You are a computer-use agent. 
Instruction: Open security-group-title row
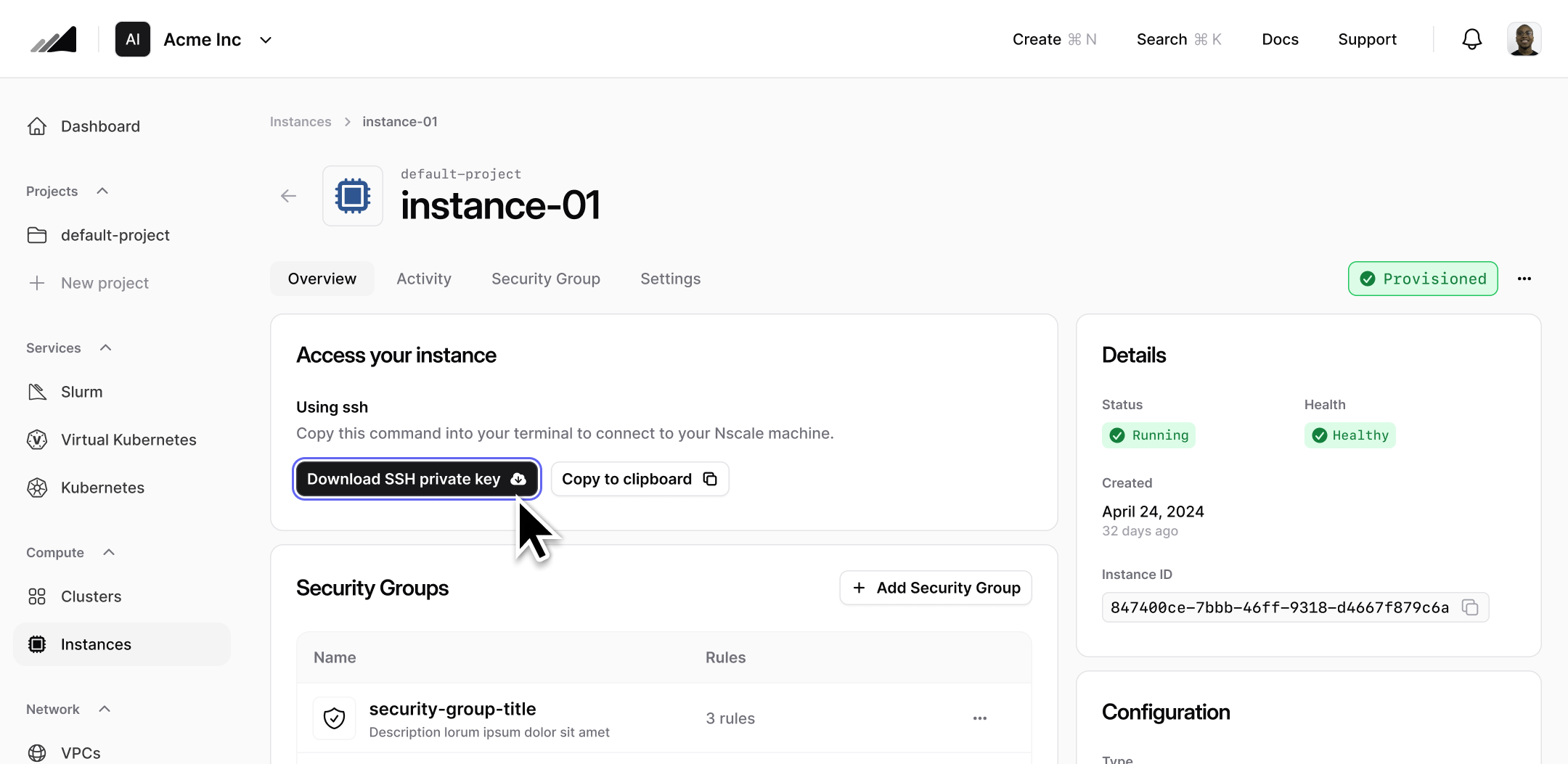pyautogui.click(x=663, y=718)
